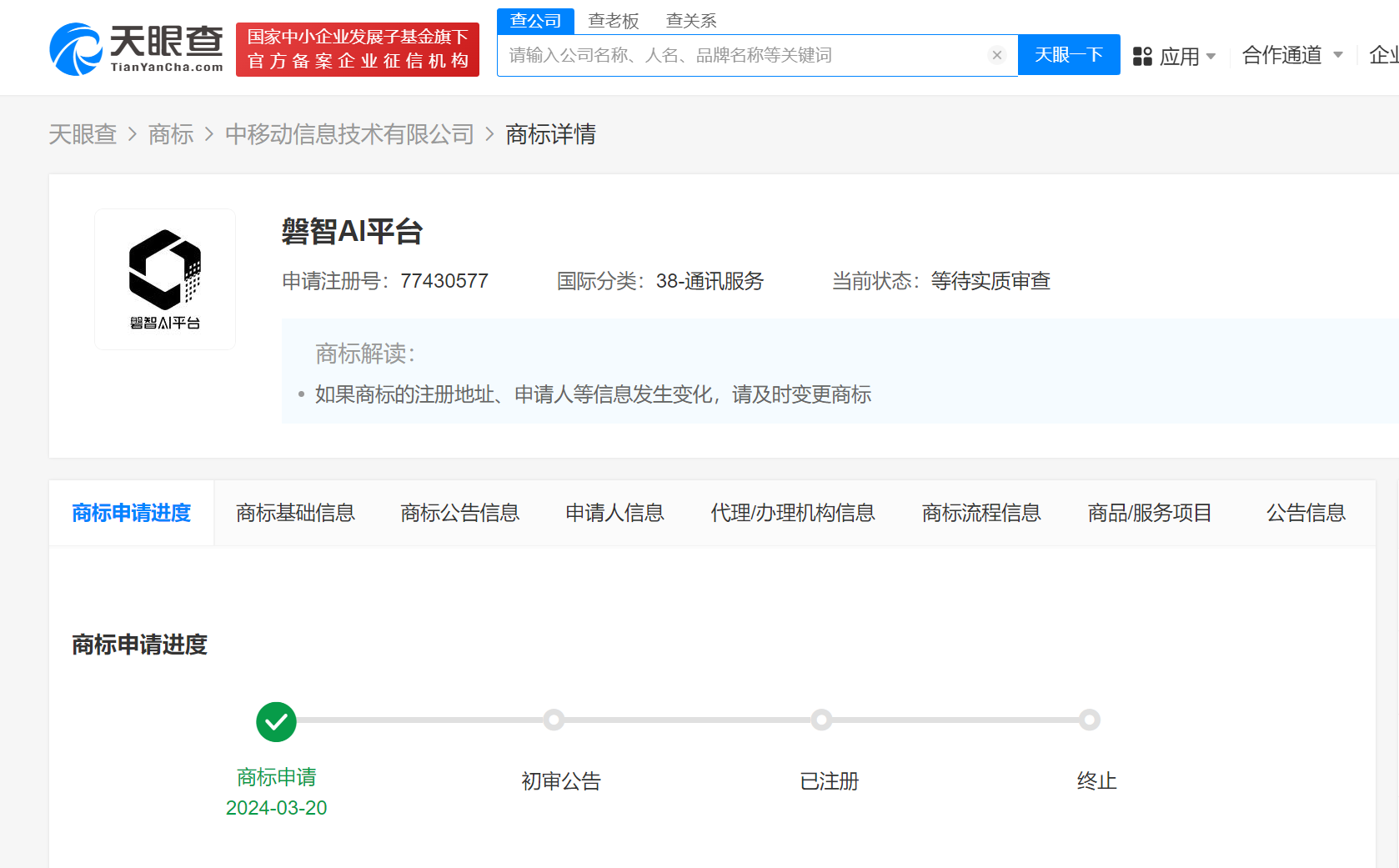Open the 商标基础信息 tab
The image size is (1399, 868).
[295, 513]
